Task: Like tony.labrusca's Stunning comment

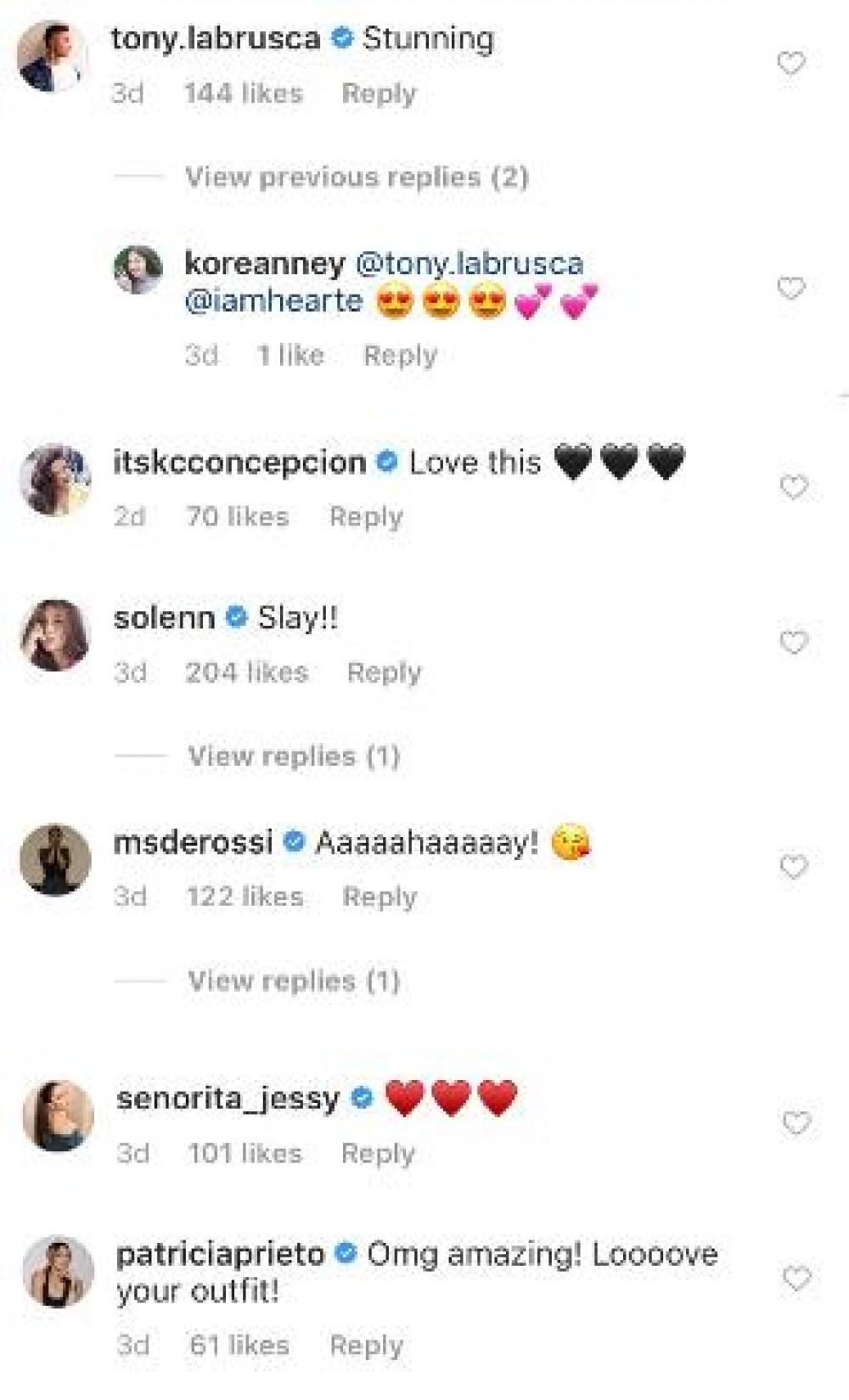Action: 790,64
